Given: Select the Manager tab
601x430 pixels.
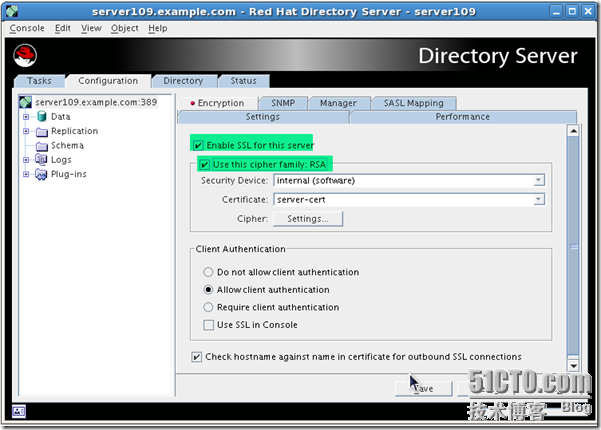Looking at the screenshot, I should [x=338, y=103].
